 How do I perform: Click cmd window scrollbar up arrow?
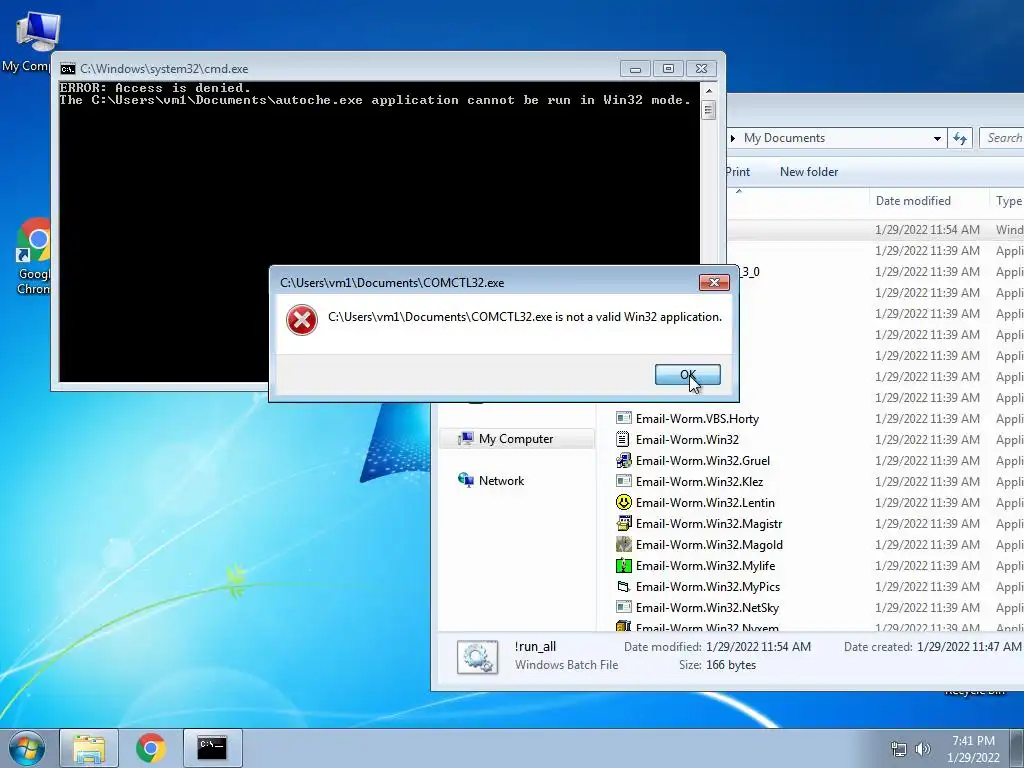click(709, 91)
